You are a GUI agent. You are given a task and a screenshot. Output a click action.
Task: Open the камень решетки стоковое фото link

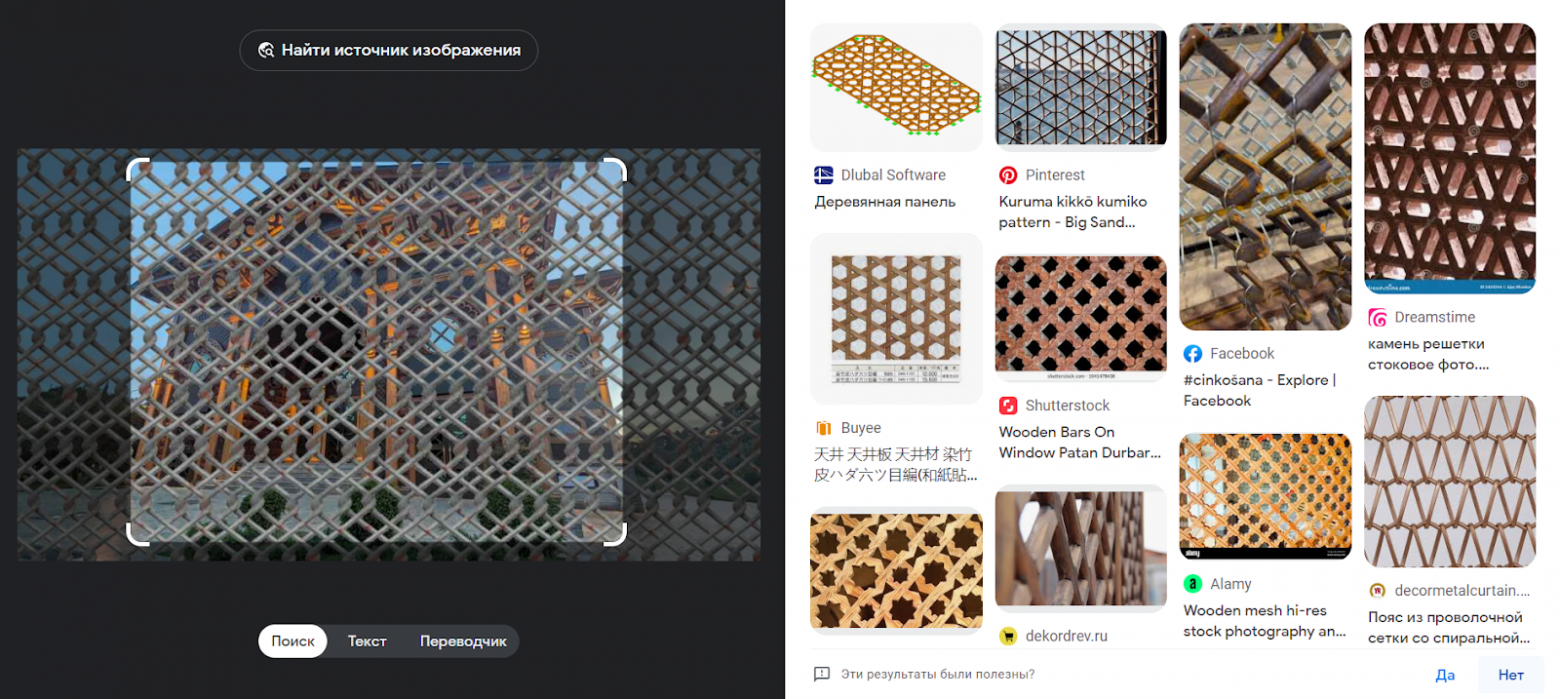coord(1430,354)
